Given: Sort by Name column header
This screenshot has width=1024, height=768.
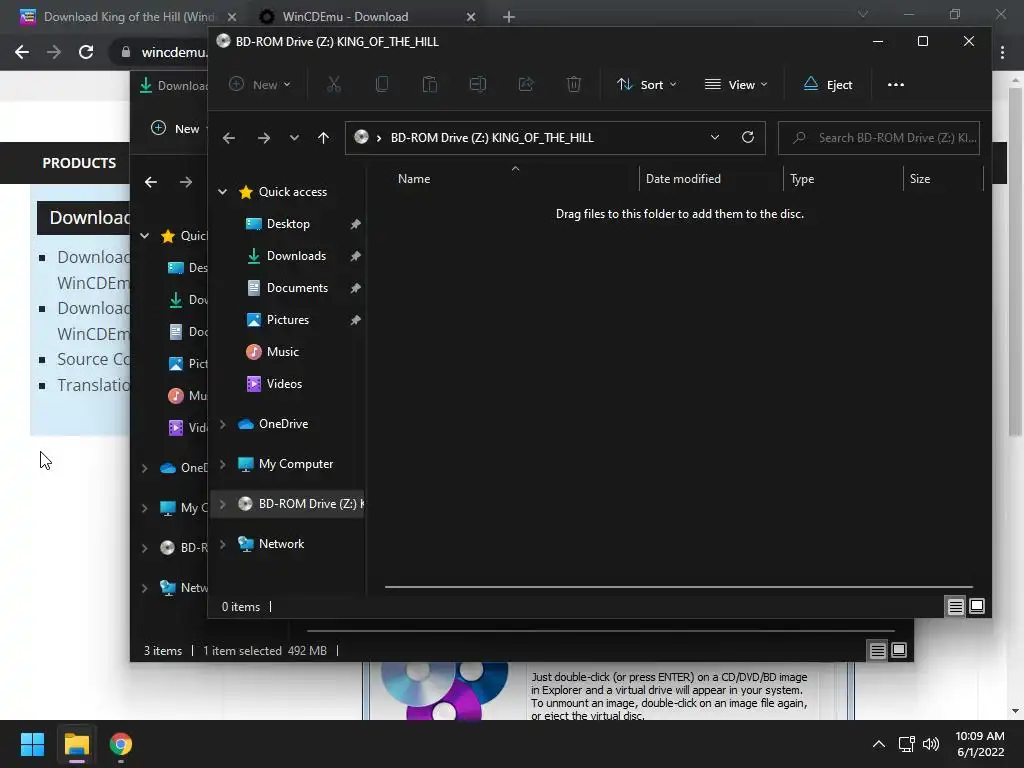Looking at the screenshot, I should (414, 179).
